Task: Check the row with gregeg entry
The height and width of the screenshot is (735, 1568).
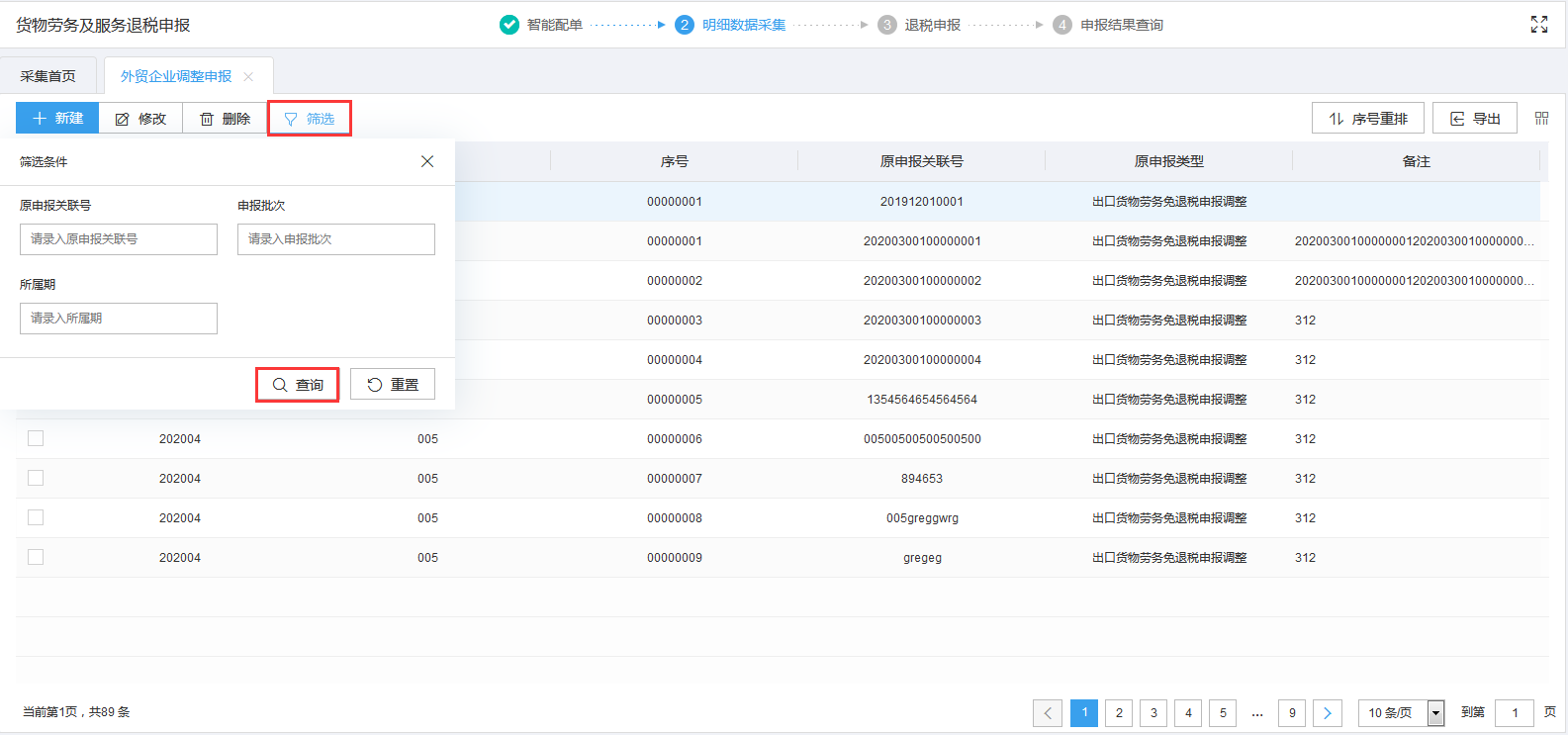Action: (x=36, y=557)
